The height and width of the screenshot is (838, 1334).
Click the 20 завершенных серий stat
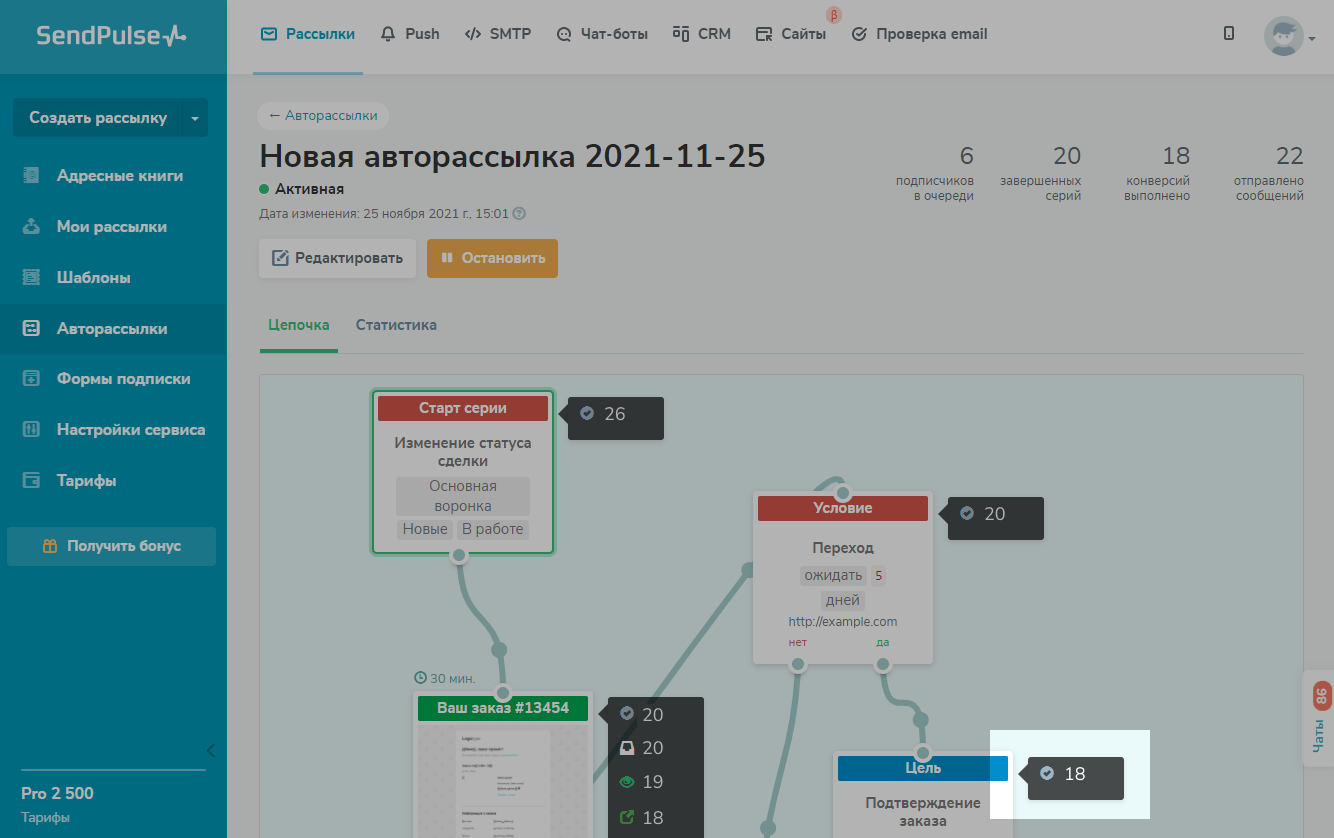click(x=1041, y=174)
